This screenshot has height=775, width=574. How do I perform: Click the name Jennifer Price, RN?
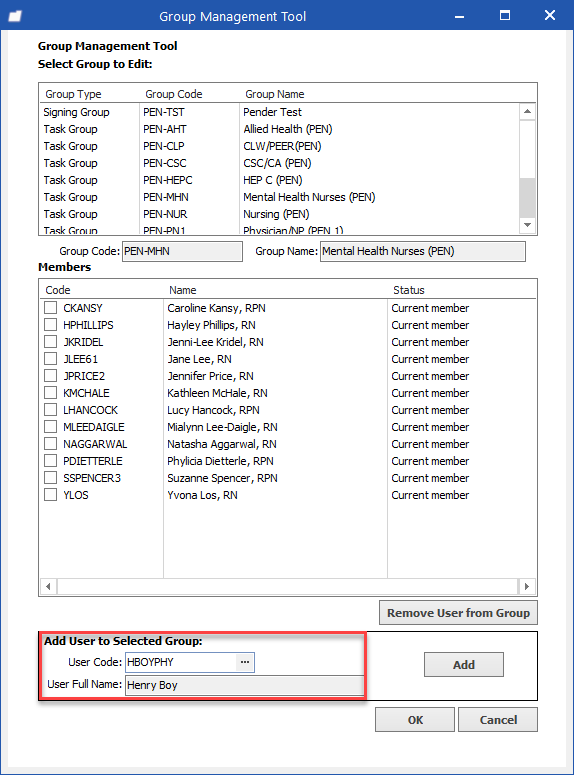coord(210,376)
